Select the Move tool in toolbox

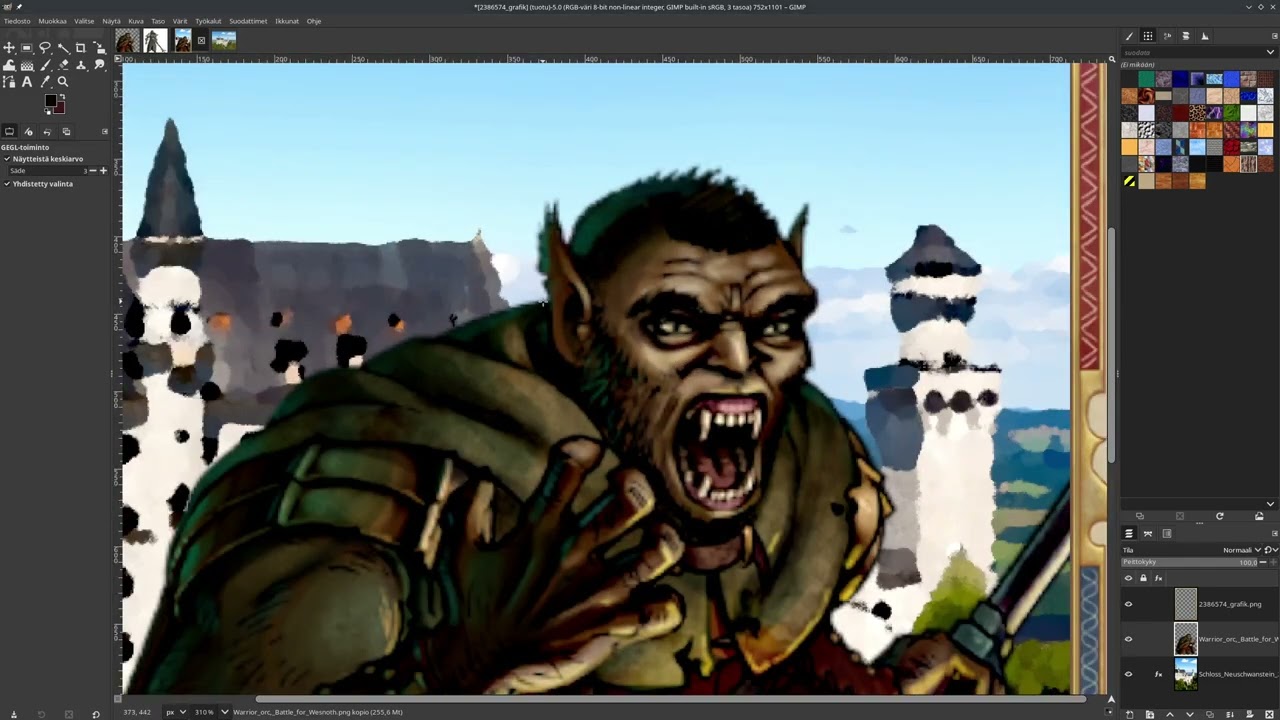tap(9, 48)
